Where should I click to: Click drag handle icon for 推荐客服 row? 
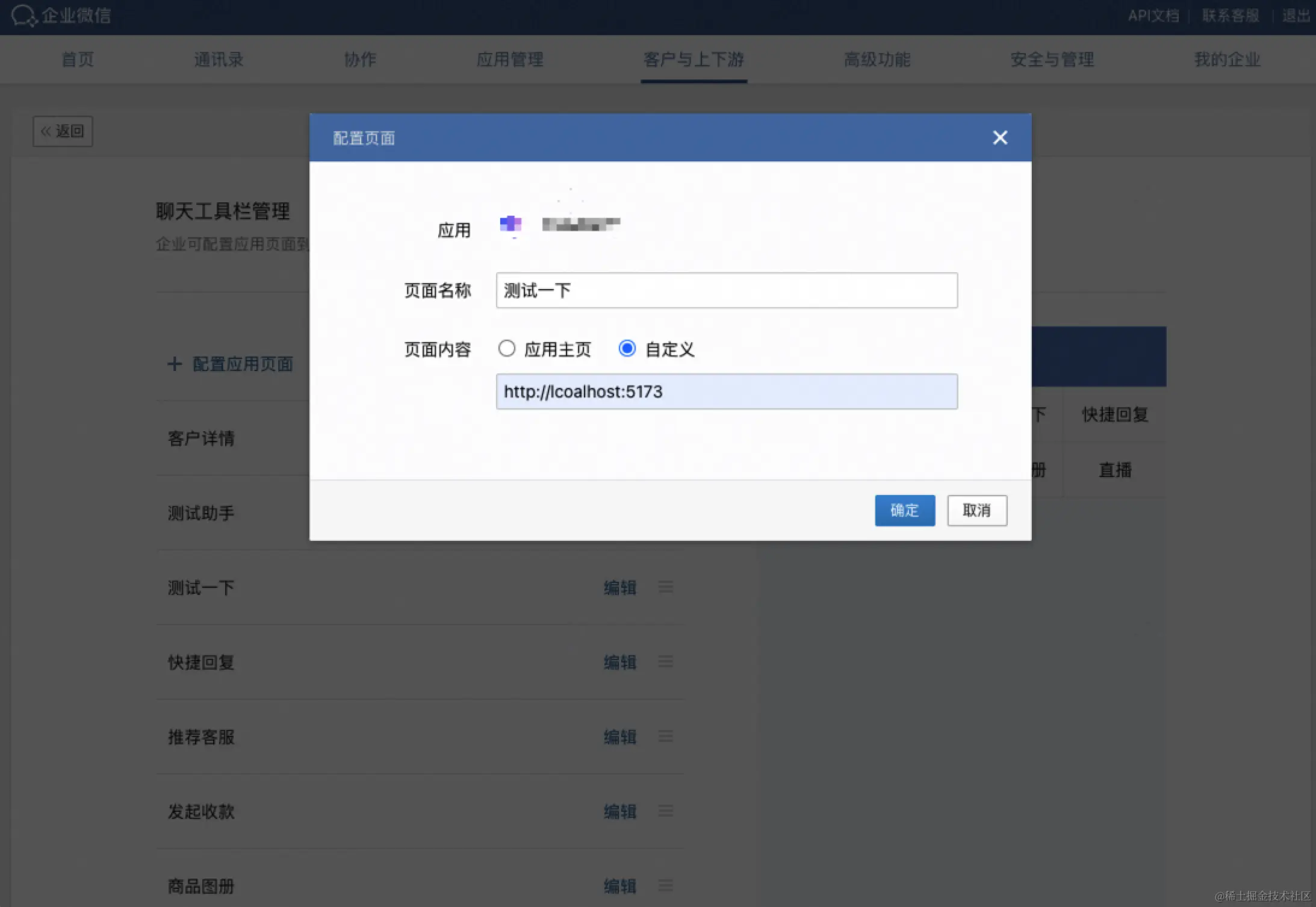click(x=665, y=736)
